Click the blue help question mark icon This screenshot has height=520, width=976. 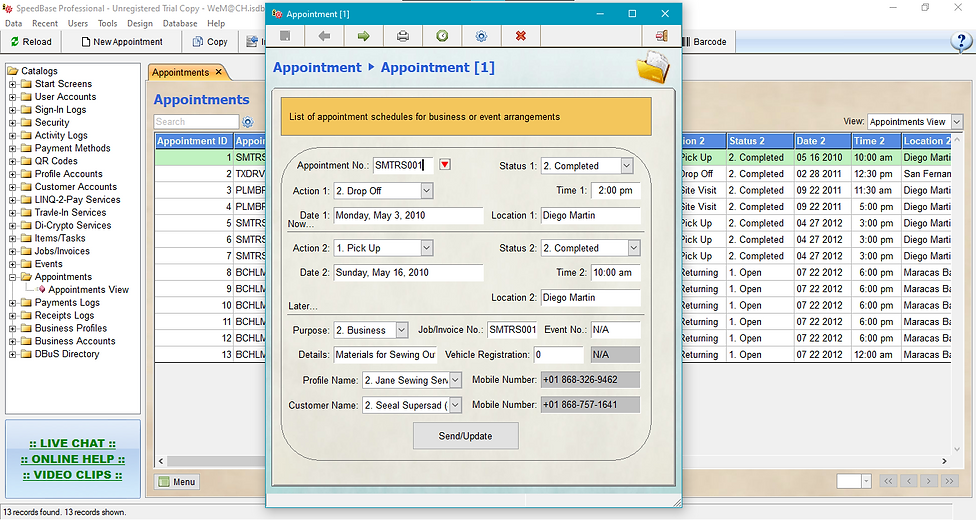coord(960,42)
